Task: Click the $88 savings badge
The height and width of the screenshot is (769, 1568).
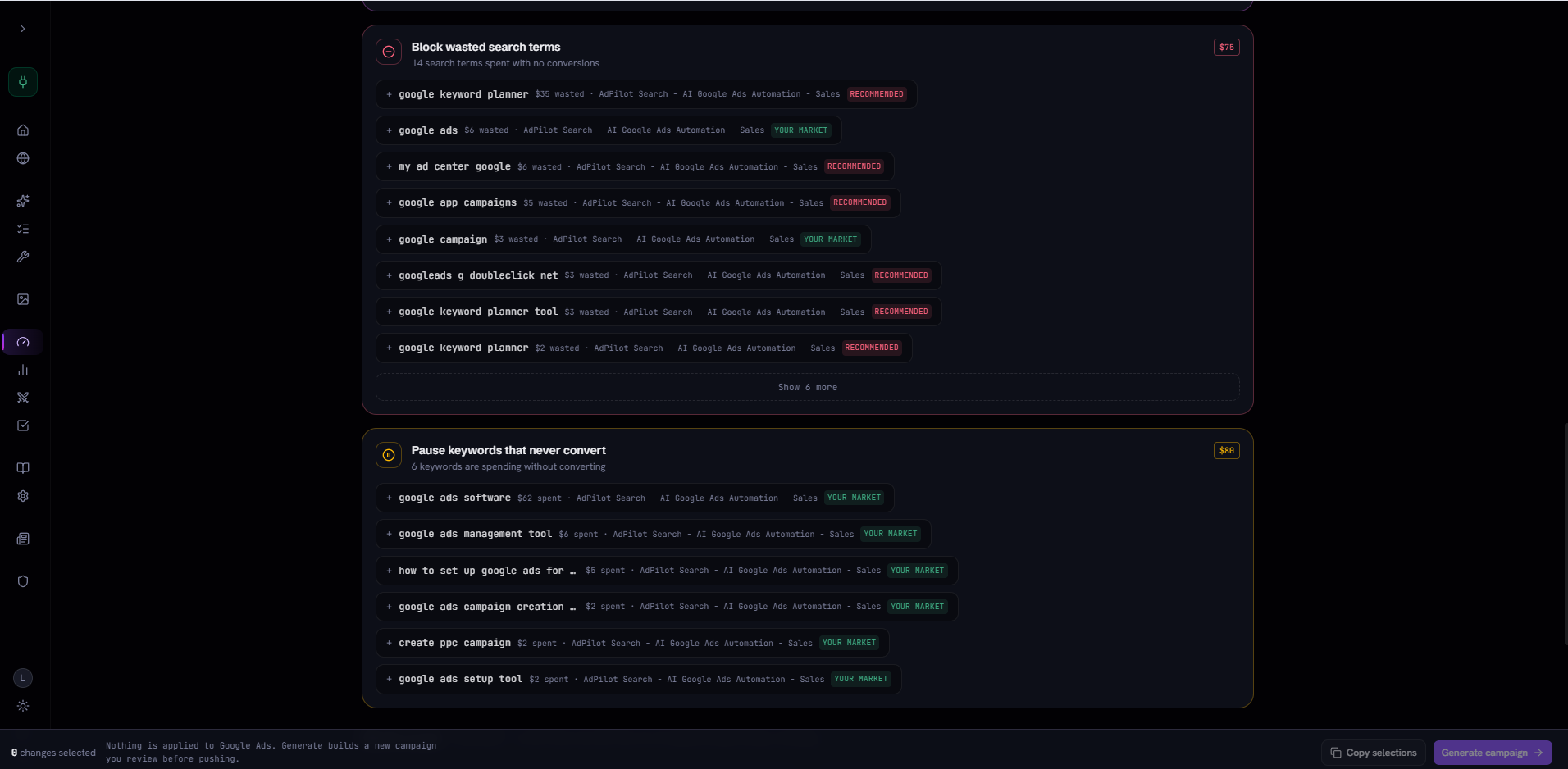Action: pos(1226,450)
